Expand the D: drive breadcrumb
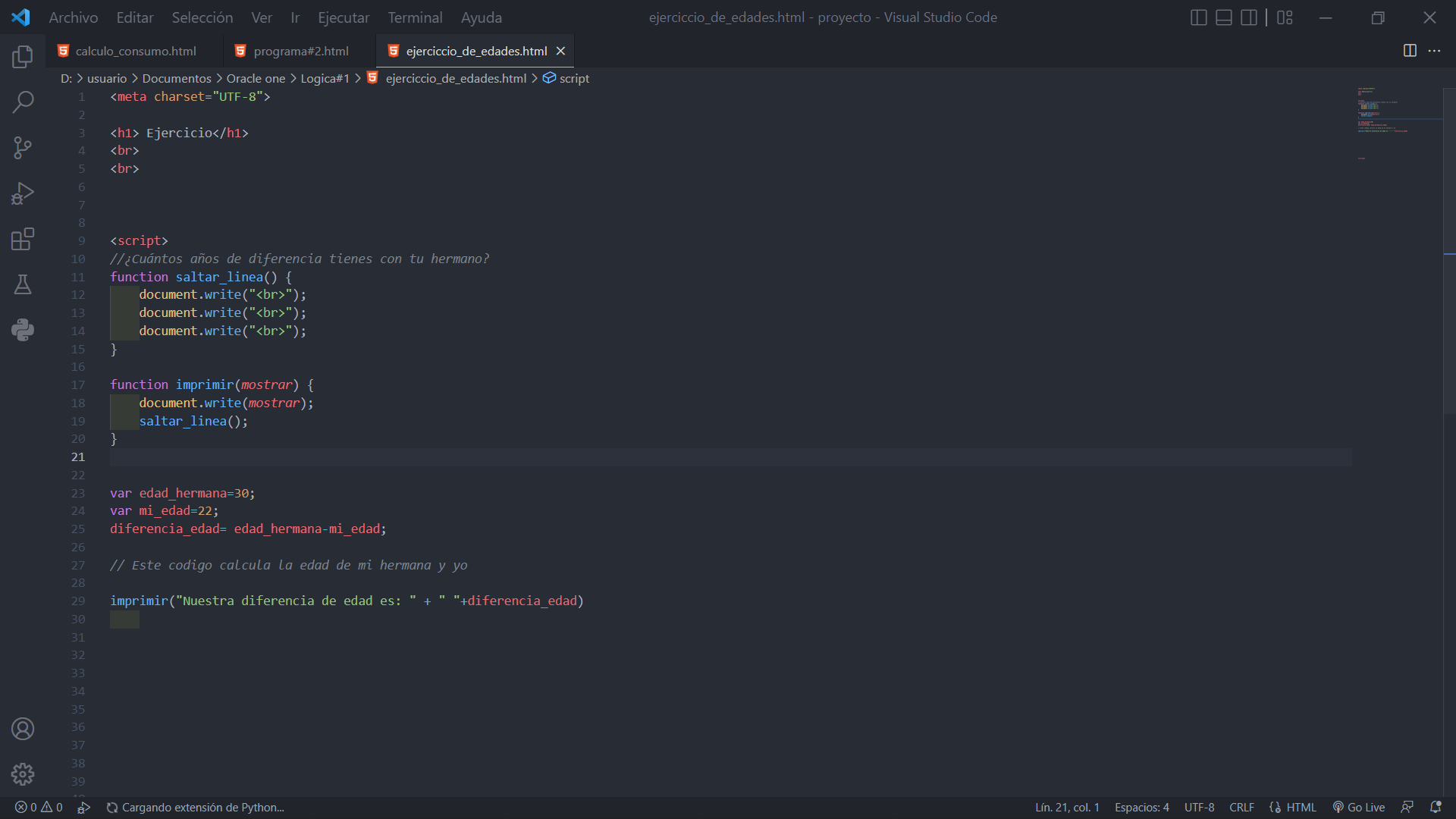 coord(66,78)
